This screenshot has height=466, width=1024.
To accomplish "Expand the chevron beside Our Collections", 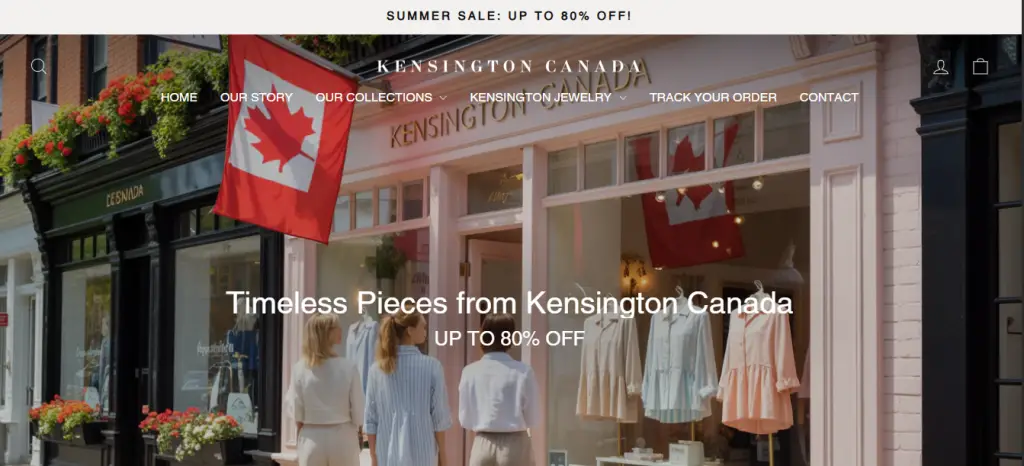I will (443, 98).
